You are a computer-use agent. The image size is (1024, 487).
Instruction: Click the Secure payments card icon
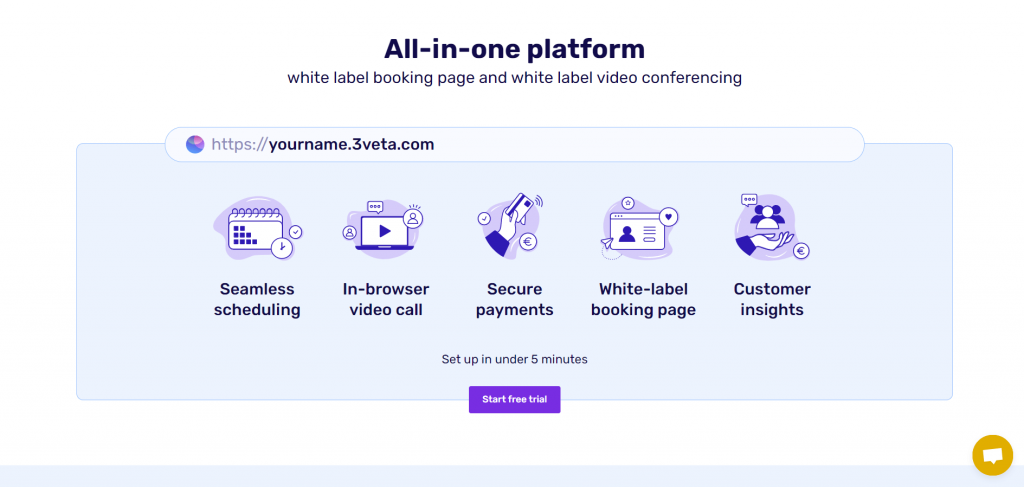[x=513, y=225]
